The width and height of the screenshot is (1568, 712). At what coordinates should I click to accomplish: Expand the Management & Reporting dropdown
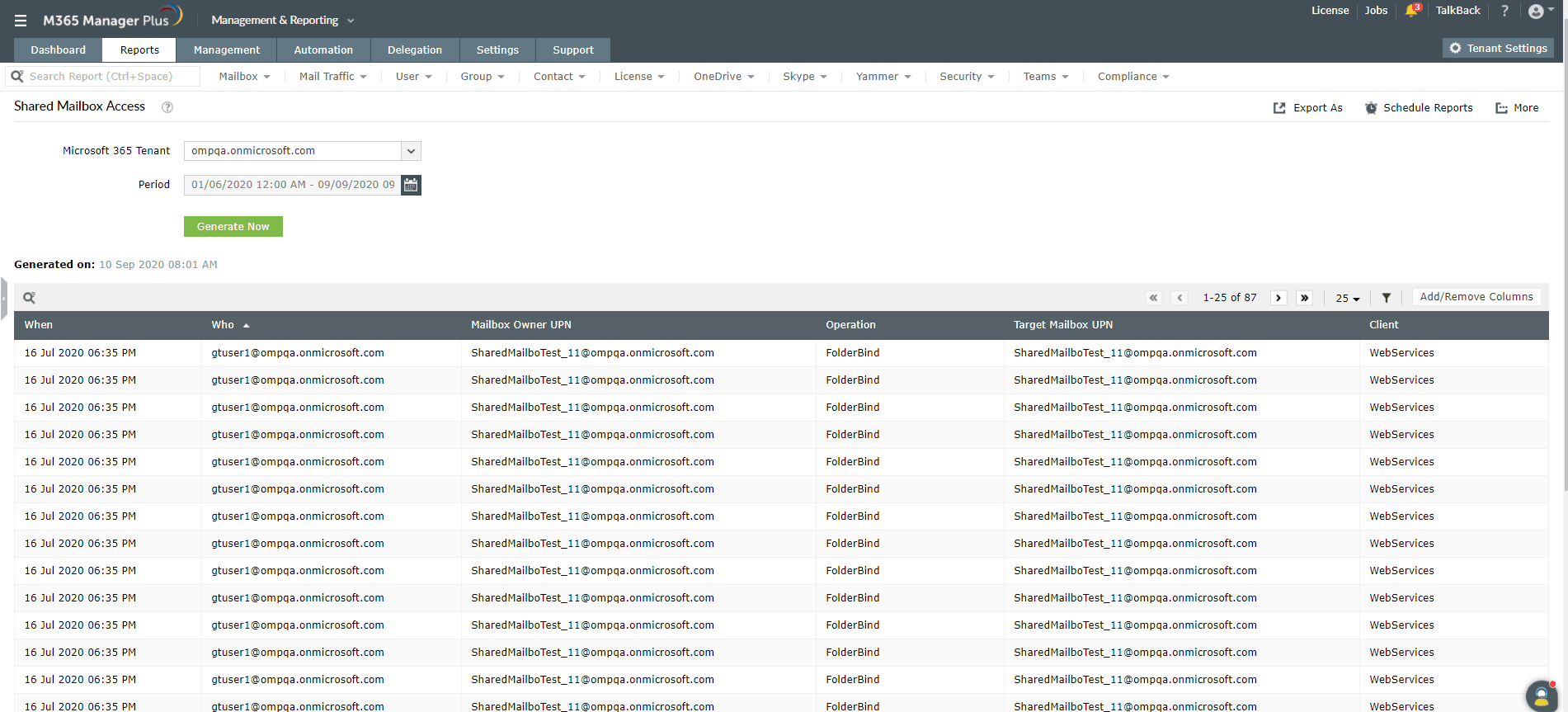click(x=283, y=21)
